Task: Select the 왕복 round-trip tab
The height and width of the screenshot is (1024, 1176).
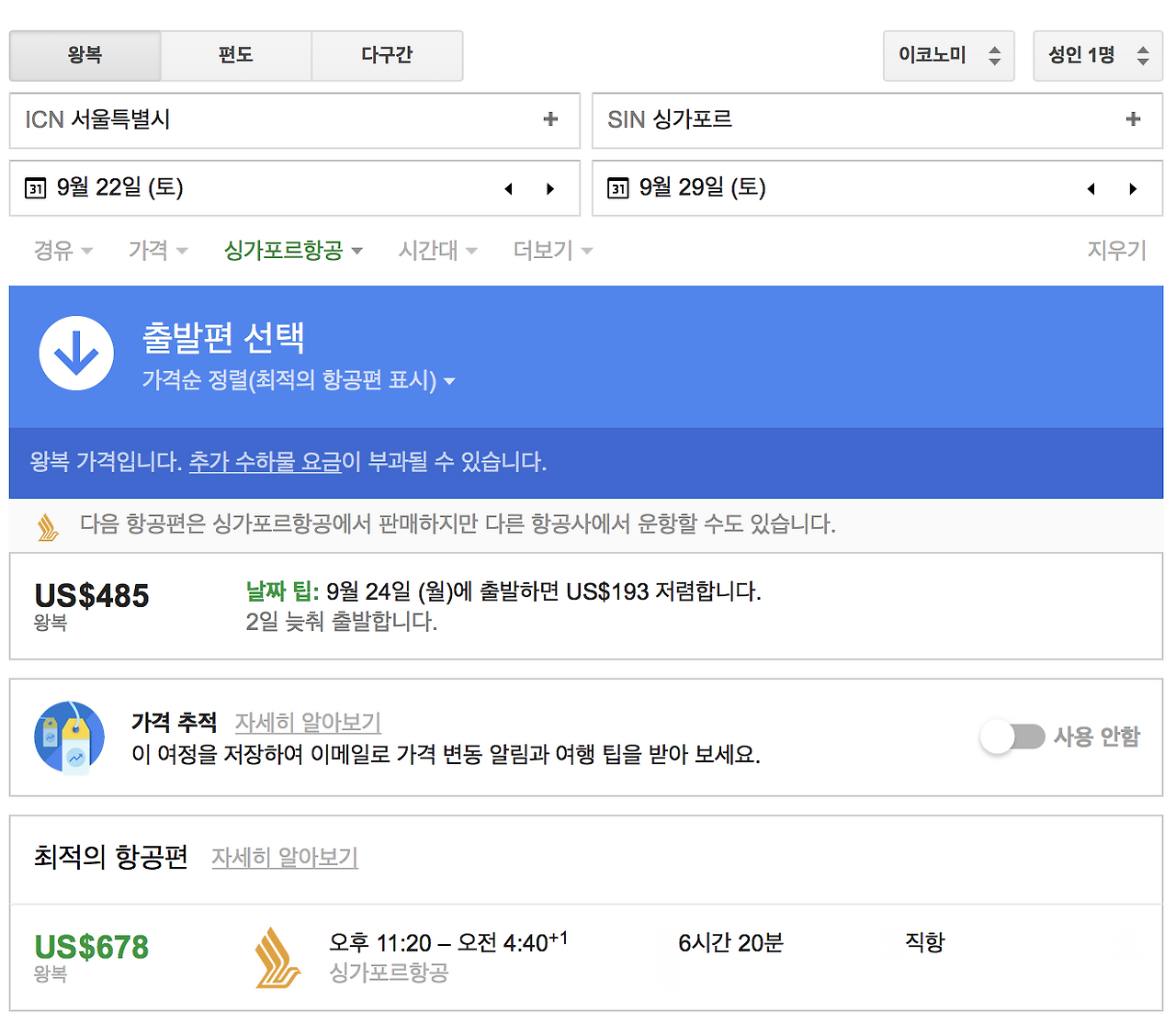Action: point(85,56)
